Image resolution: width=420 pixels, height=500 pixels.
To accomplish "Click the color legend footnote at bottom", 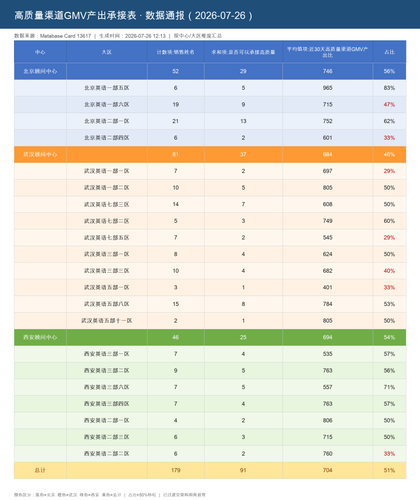I will pos(110,495).
